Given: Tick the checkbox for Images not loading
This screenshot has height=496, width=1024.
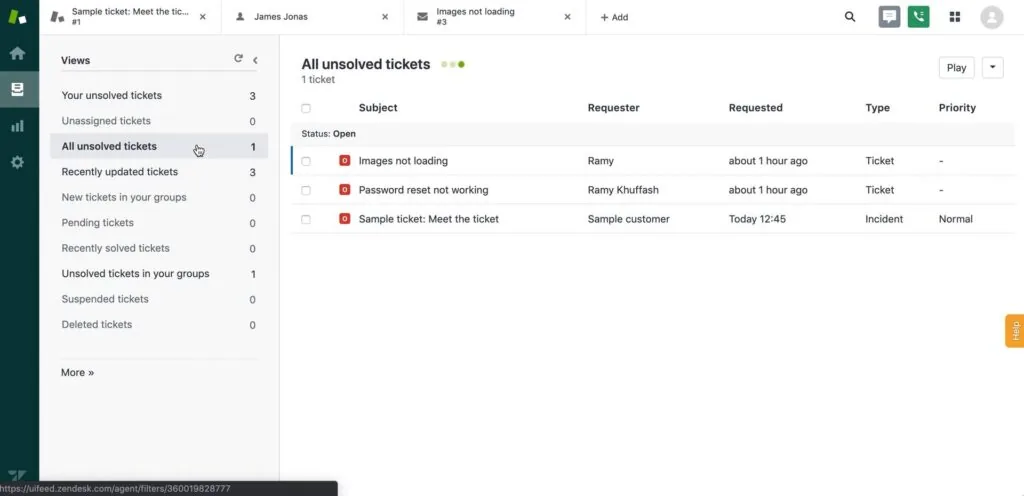Looking at the screenshot, I should click(306, 161).
